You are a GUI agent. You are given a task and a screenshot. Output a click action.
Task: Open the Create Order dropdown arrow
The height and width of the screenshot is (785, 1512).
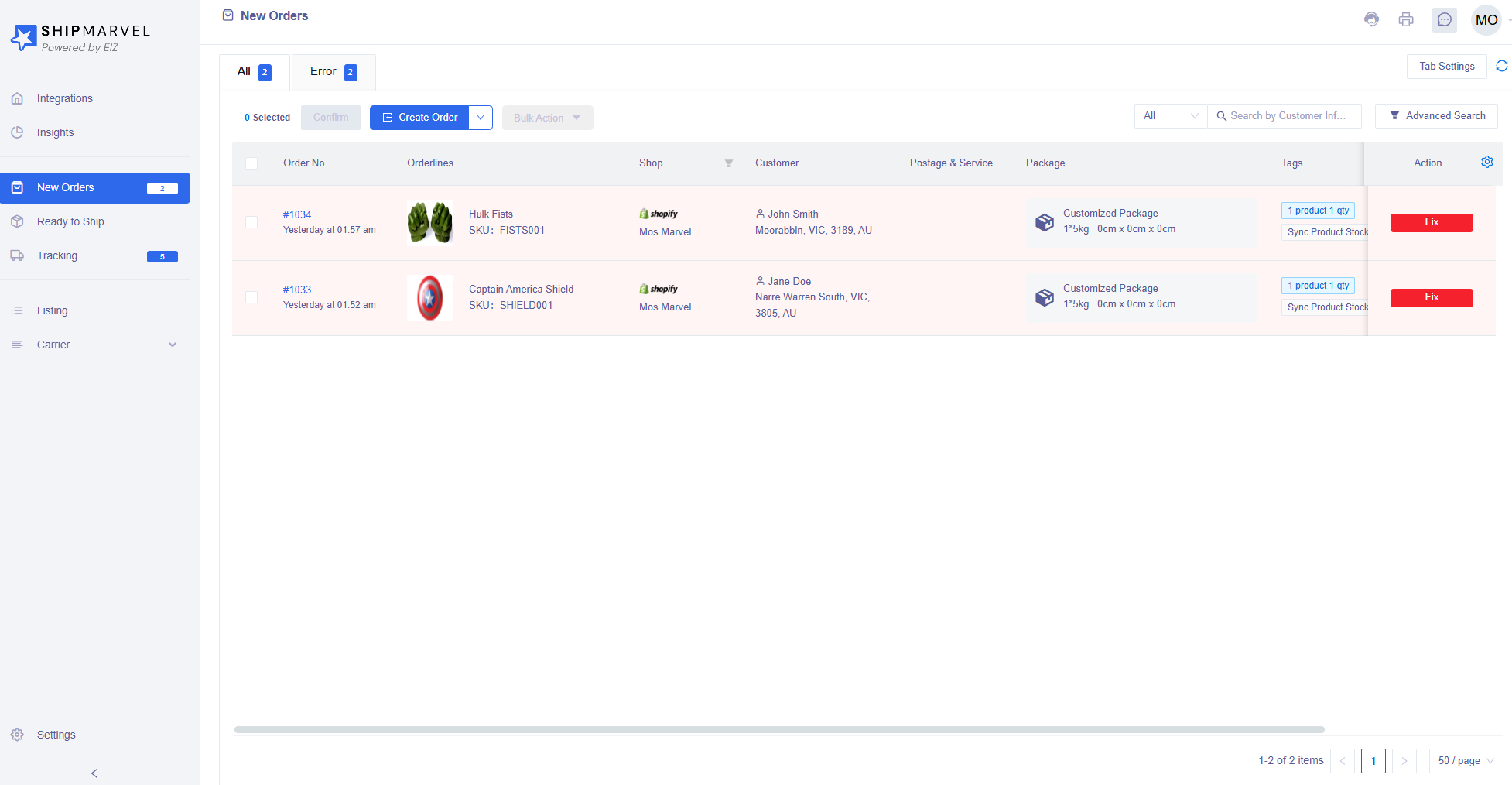tap(481, 117)
